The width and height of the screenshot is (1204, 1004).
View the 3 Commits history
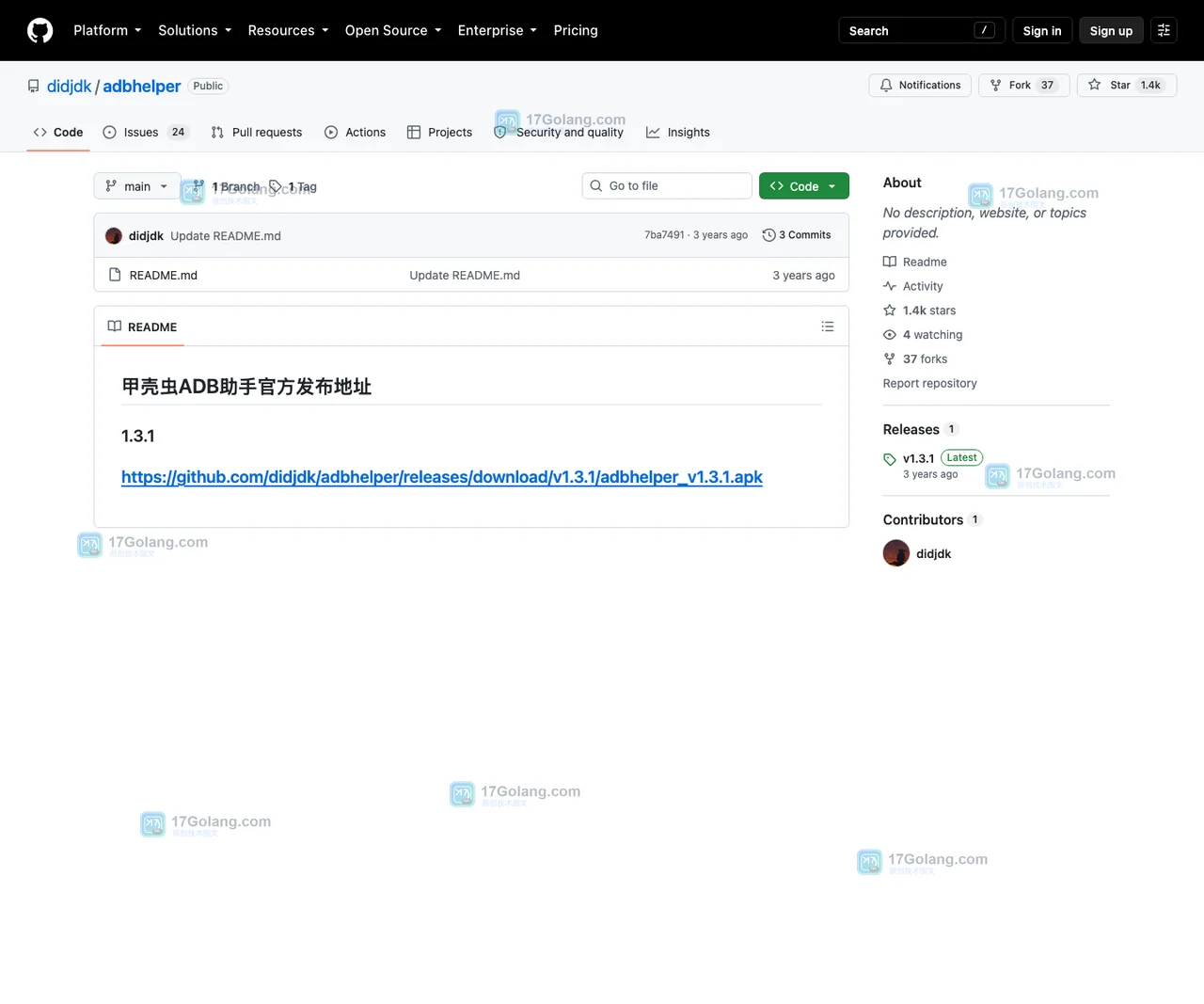pyautogui.click(x=797, y=235)
